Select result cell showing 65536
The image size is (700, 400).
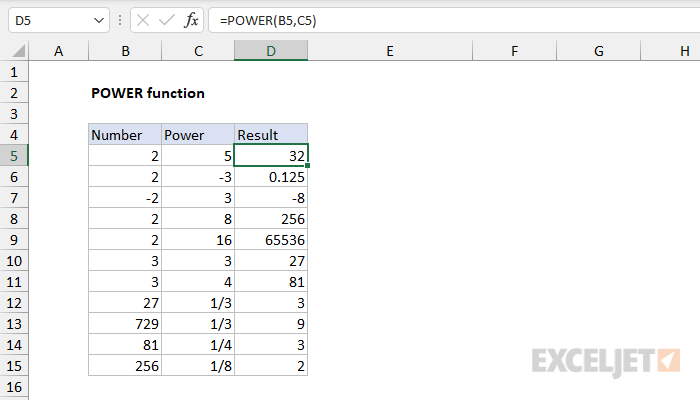tap(271, 240)
